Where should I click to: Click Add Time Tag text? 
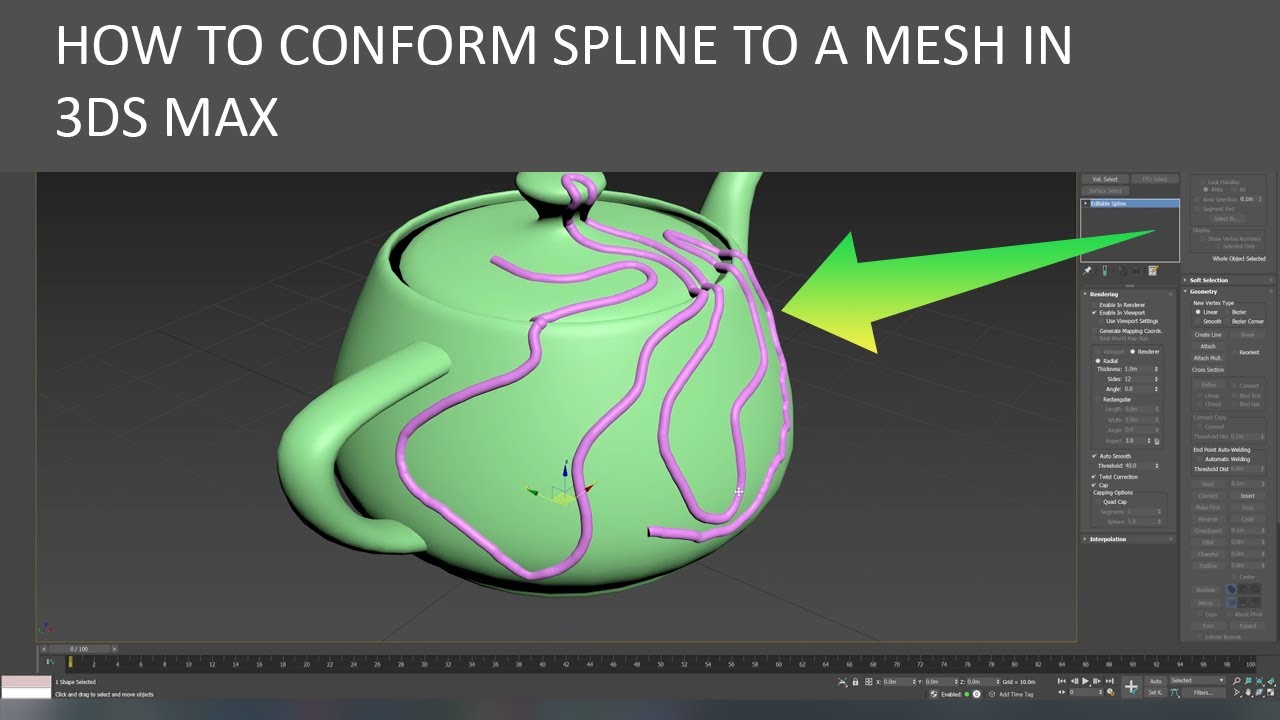pyautogui.click(x=1016, y=694)
